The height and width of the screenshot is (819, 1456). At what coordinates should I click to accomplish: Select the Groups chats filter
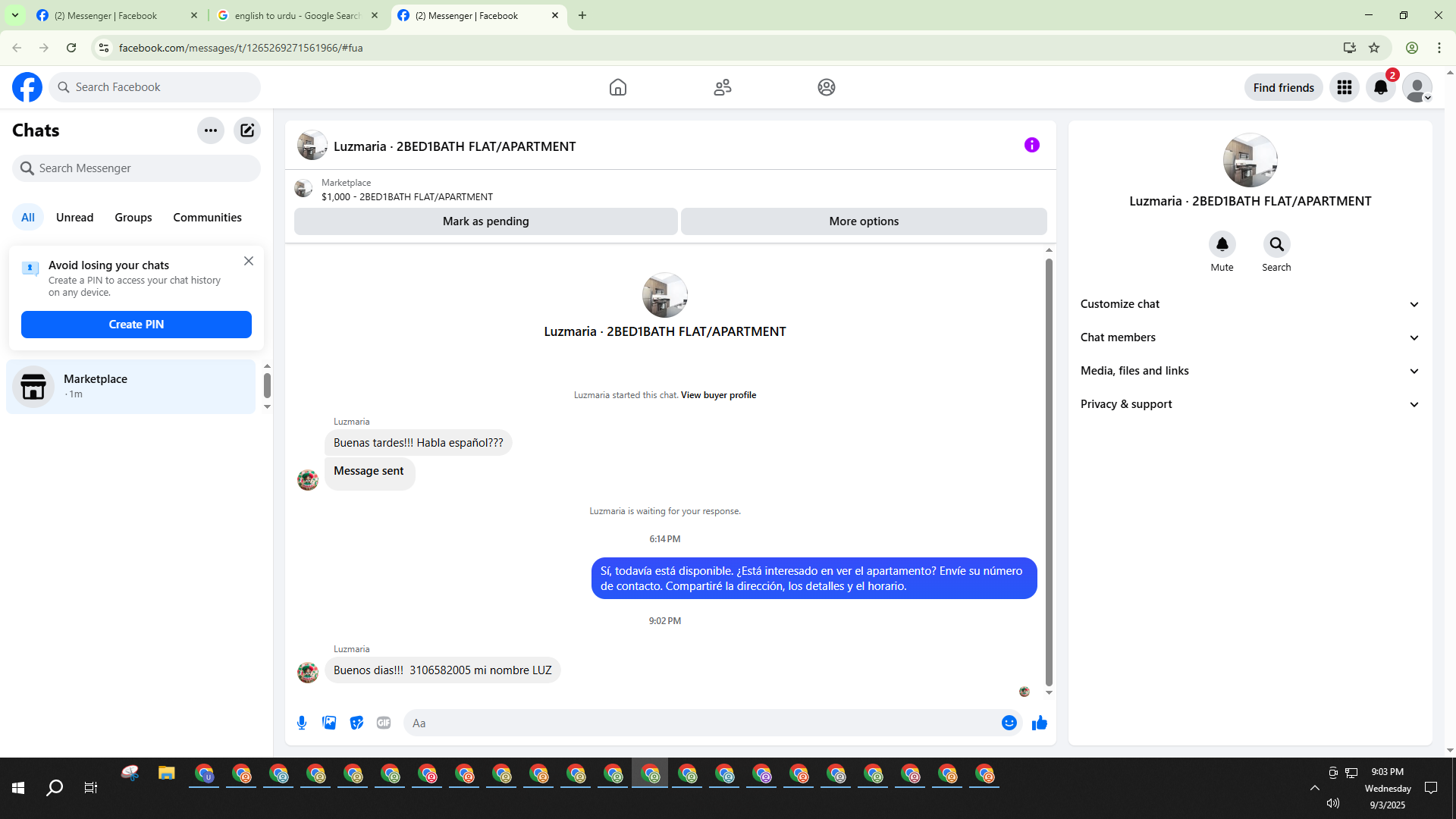point(133,218)
